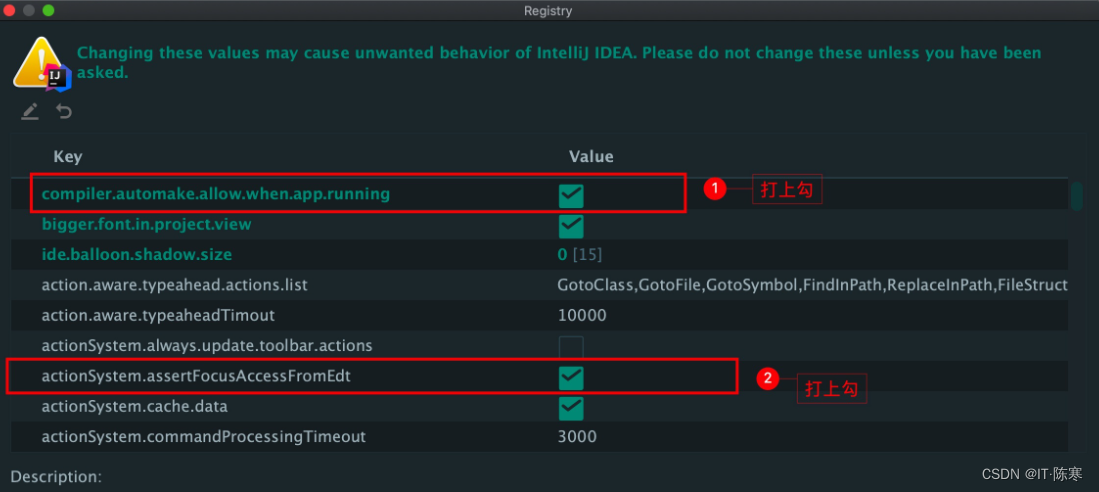Click the vertical scrollbar thumb
The width and height of the screenshot is (1099, 492).
coord(1077,196)
